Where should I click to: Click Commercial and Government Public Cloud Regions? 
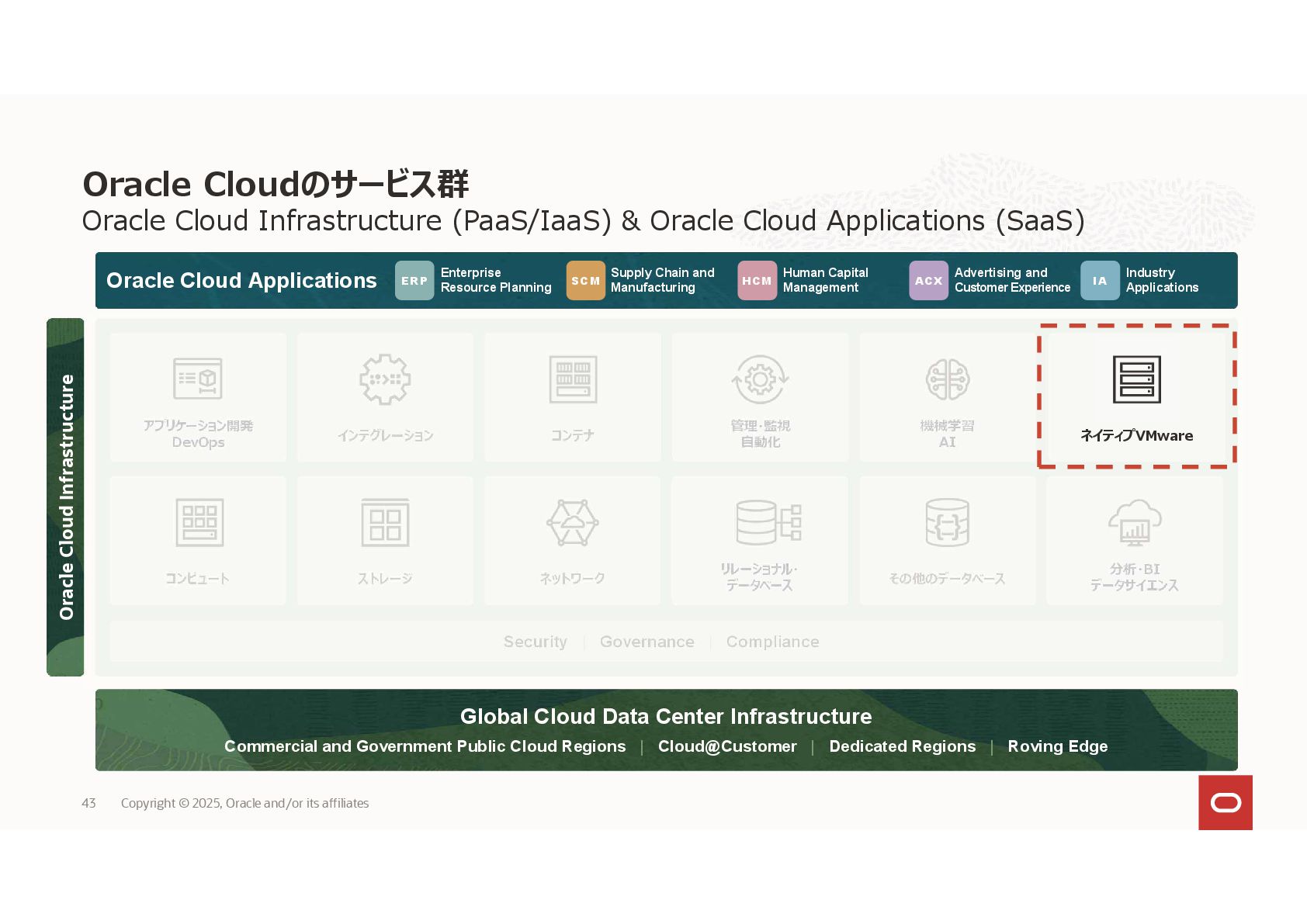[x=425, y=746]
